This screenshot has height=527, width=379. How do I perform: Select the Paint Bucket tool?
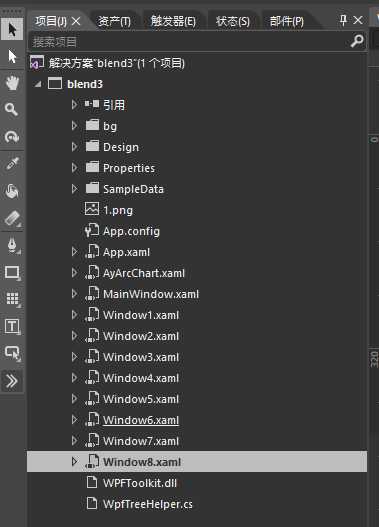pos(12,192)
